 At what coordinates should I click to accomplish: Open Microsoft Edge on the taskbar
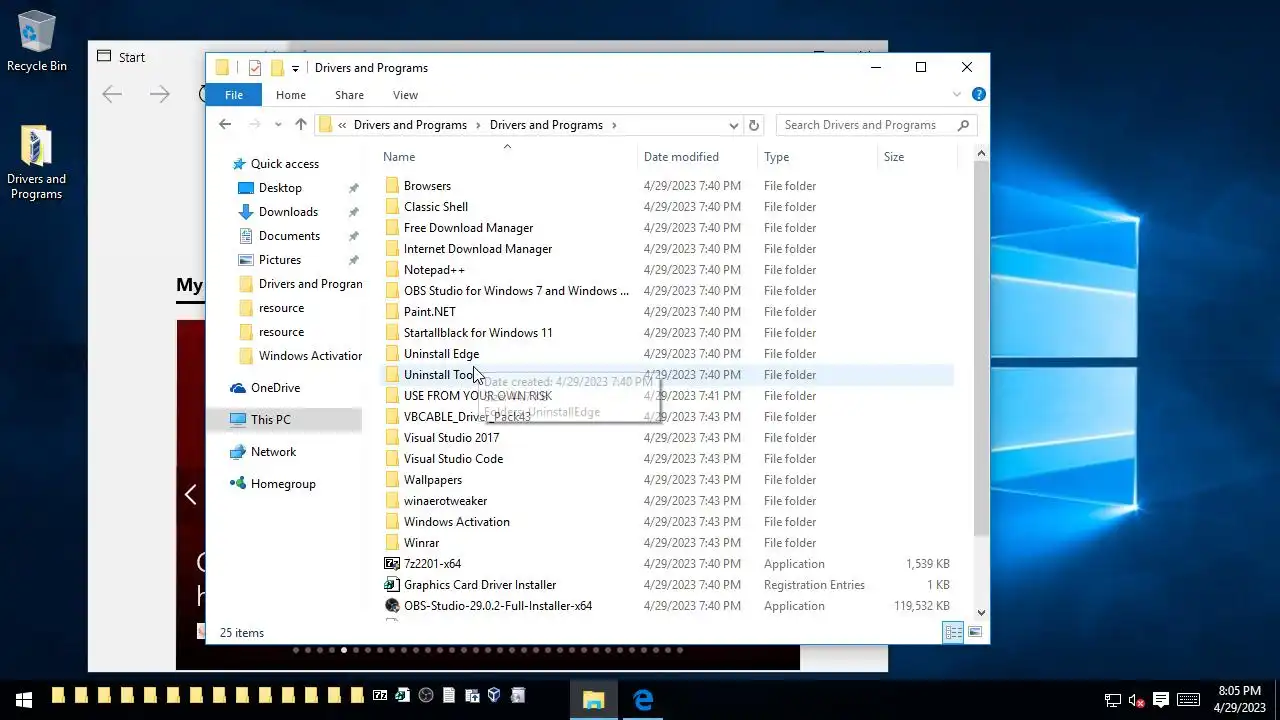point(643,700)
